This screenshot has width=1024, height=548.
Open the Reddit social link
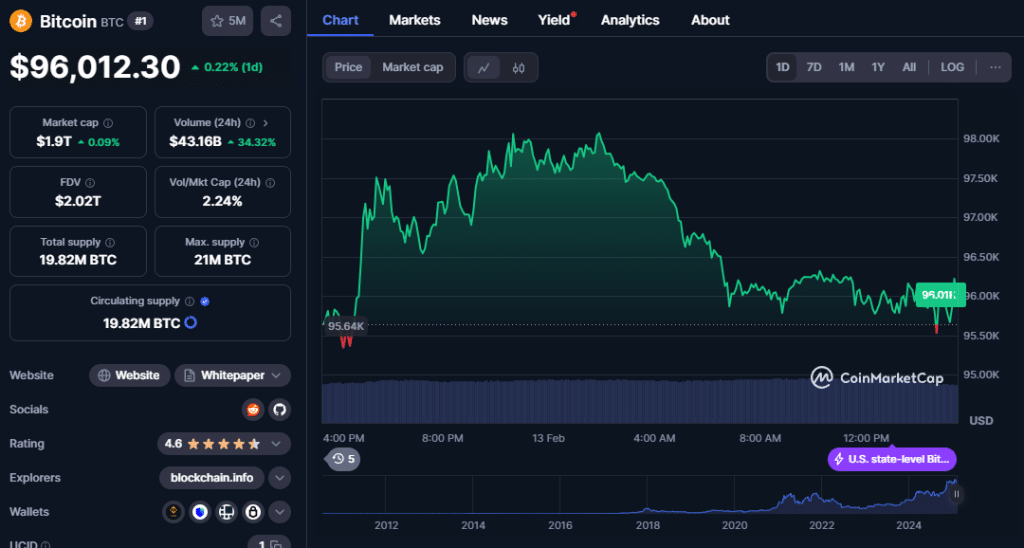(253, 410)
